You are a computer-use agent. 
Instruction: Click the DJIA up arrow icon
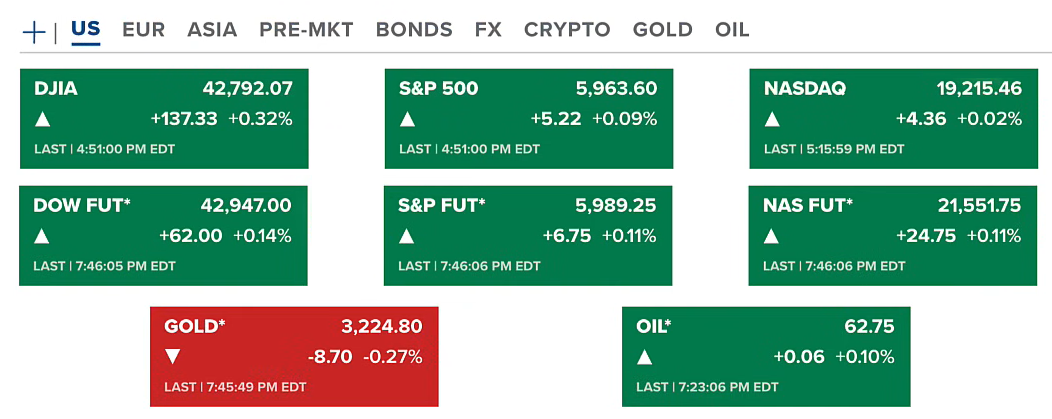(x=43, y=120)
